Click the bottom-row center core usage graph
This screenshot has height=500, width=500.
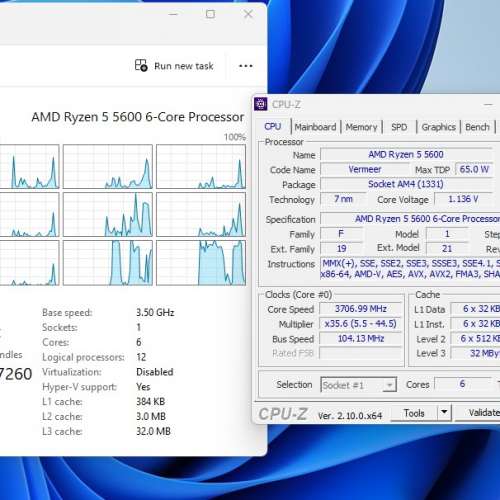point(108,263)
